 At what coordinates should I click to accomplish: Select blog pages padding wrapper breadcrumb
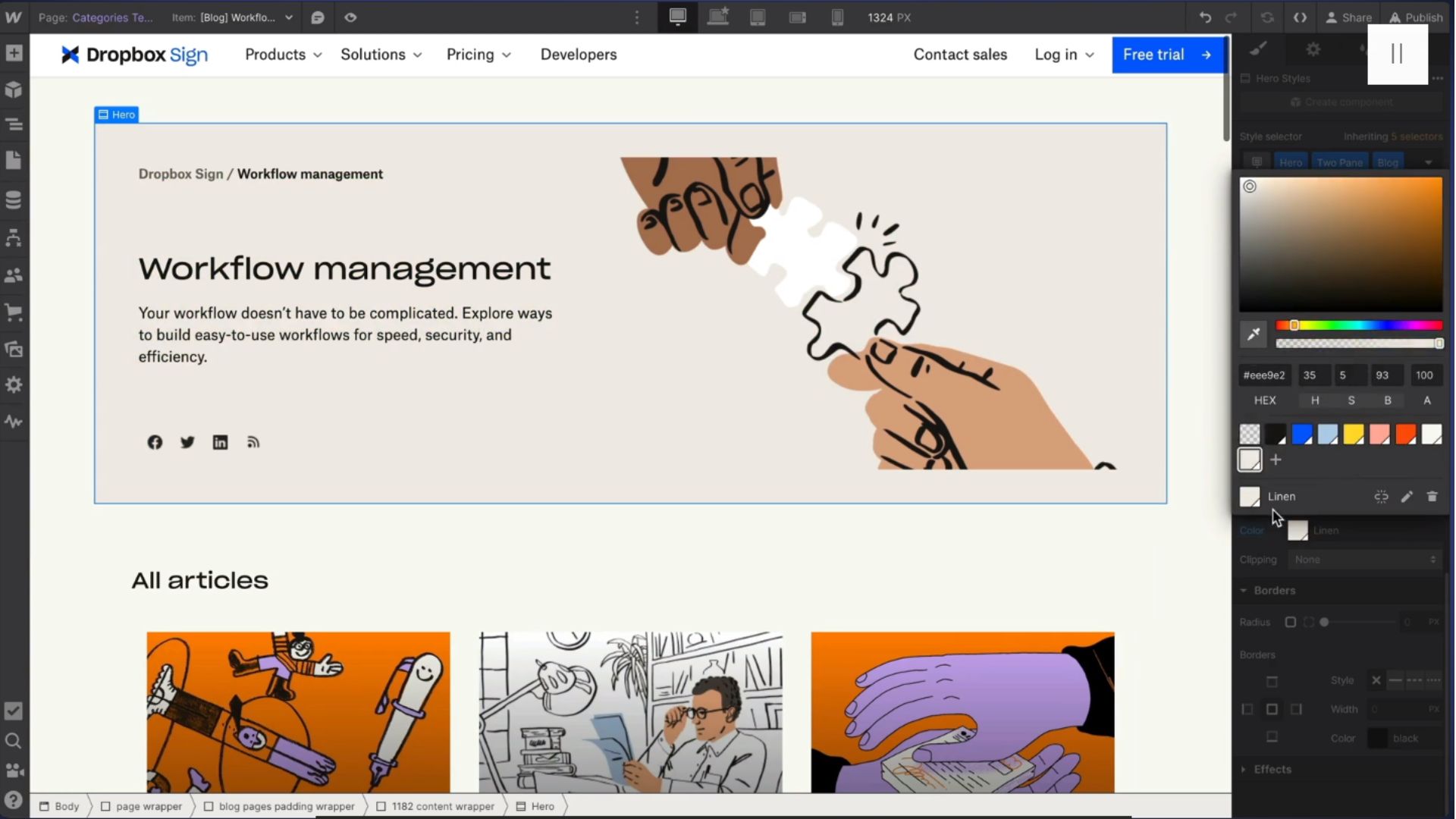point(280,806)
